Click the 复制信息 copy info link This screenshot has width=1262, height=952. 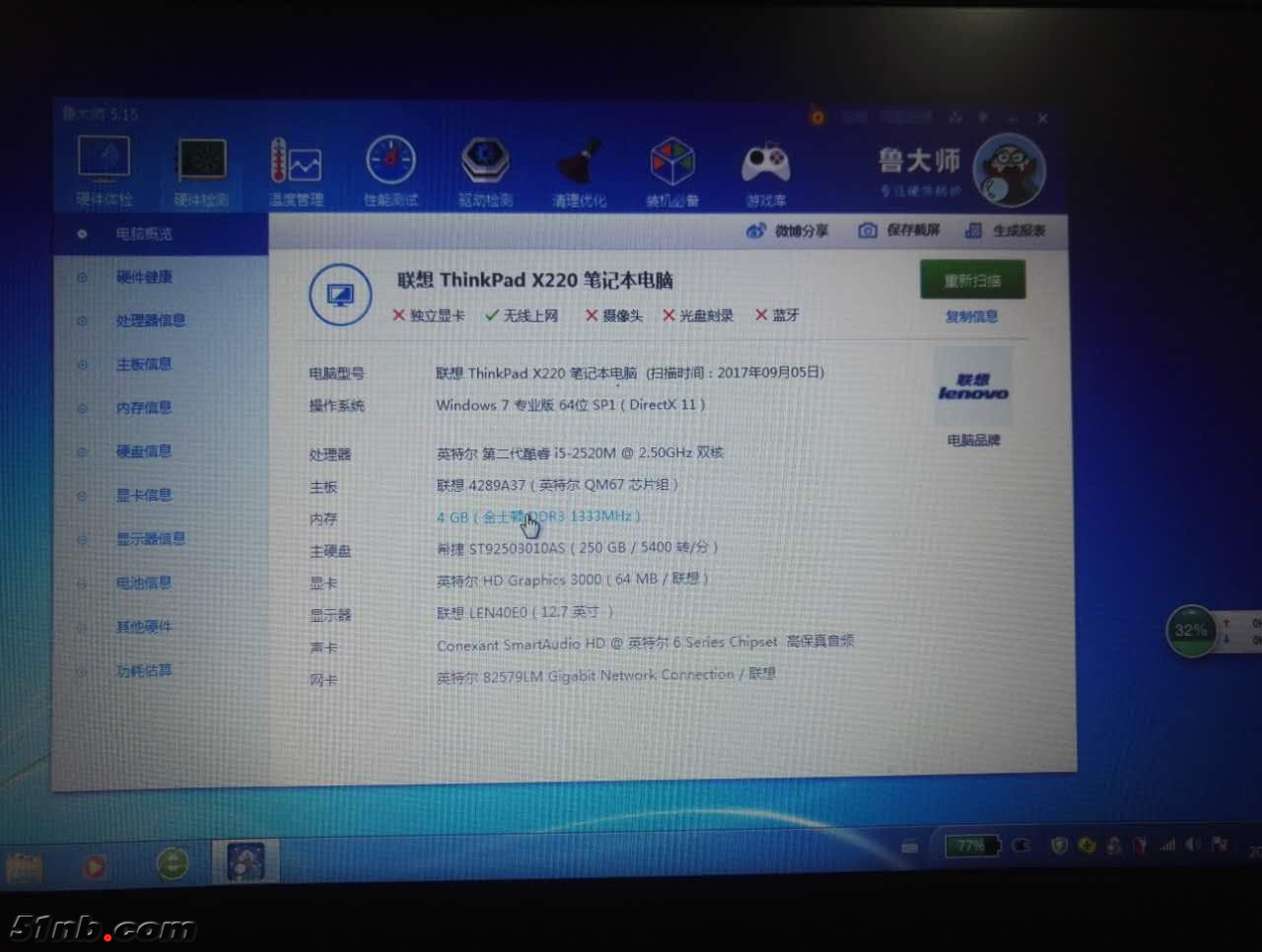point(972,316)
